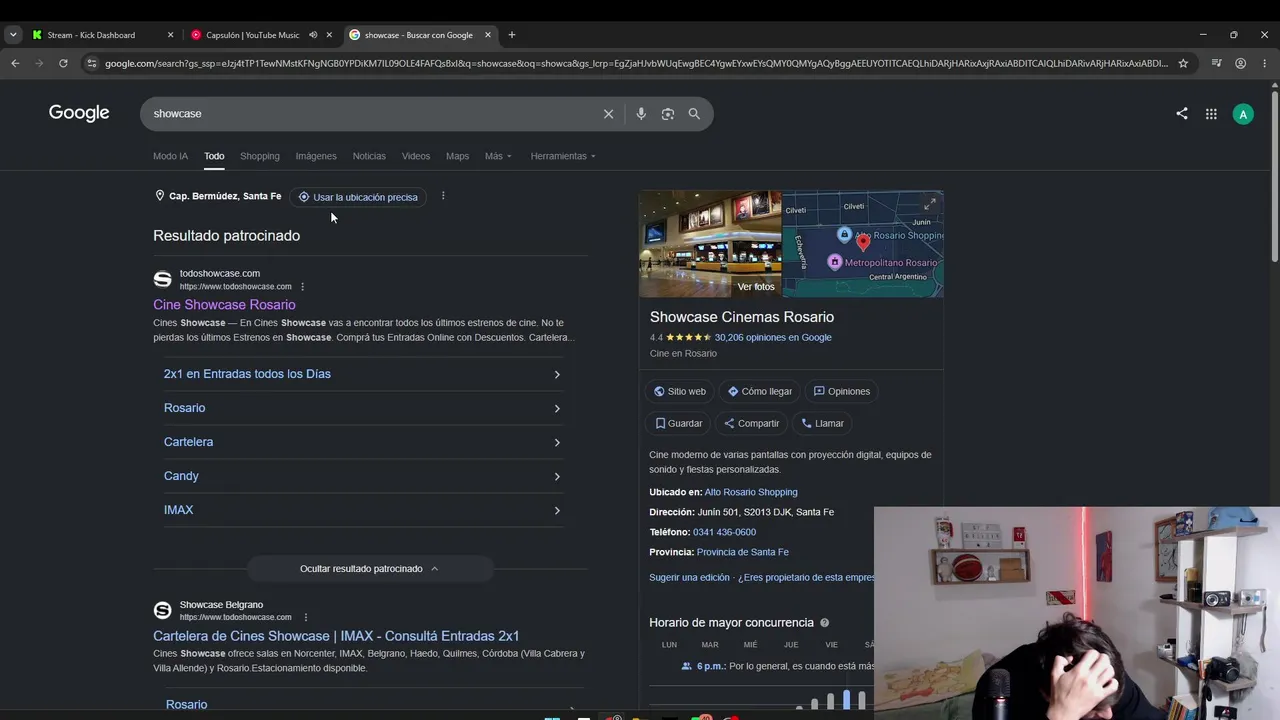Open the map thumbnail of Alto Rosario
The width and height of the screenshot is (1280, 720).
863,244
